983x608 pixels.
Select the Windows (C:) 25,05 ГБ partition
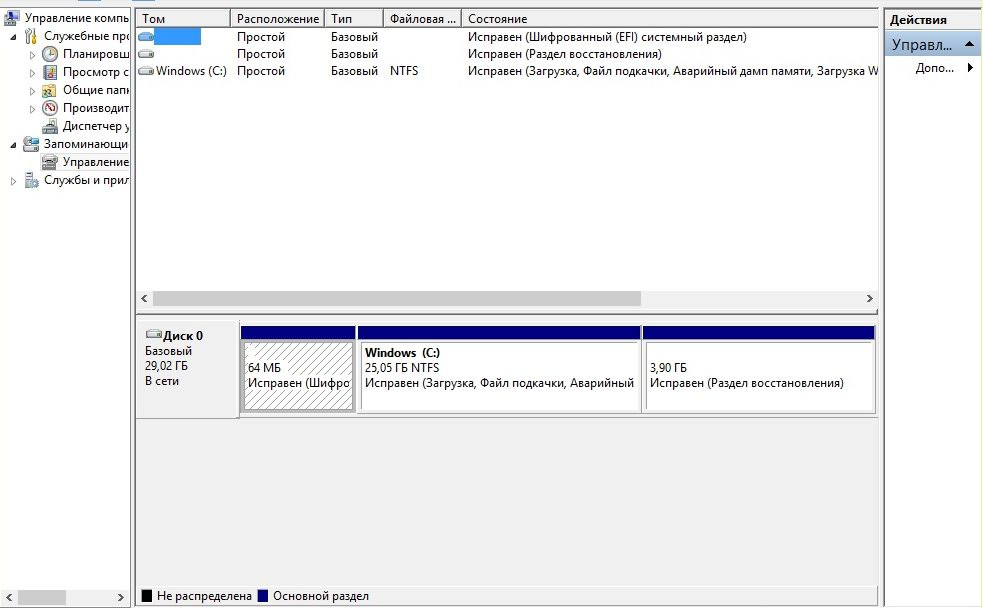(499, 375)
